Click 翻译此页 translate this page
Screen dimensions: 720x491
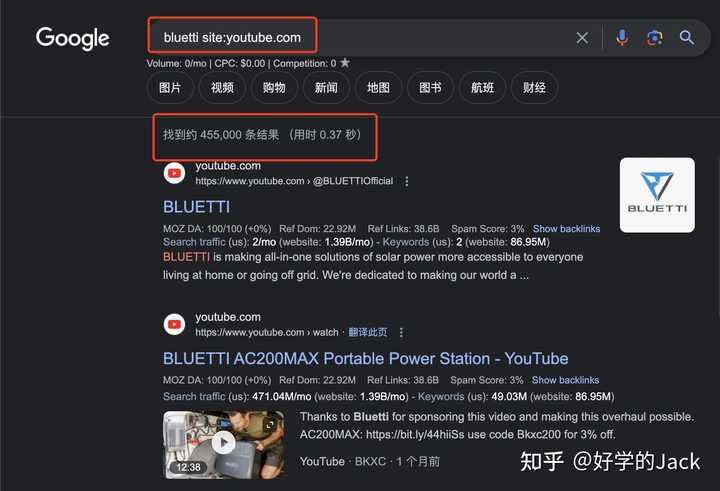pos(367,332)
